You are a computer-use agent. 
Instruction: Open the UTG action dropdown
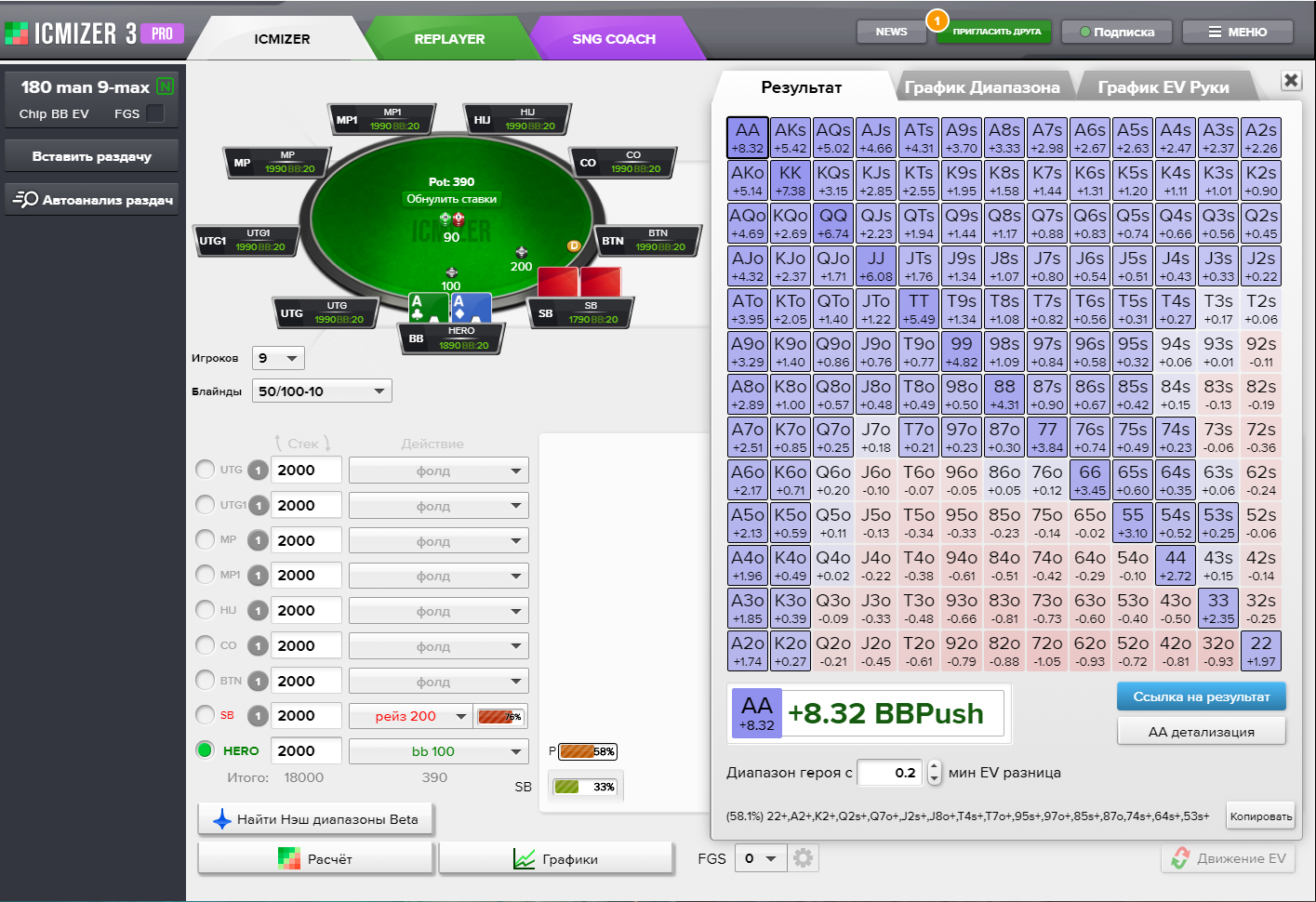click(439, 471)
